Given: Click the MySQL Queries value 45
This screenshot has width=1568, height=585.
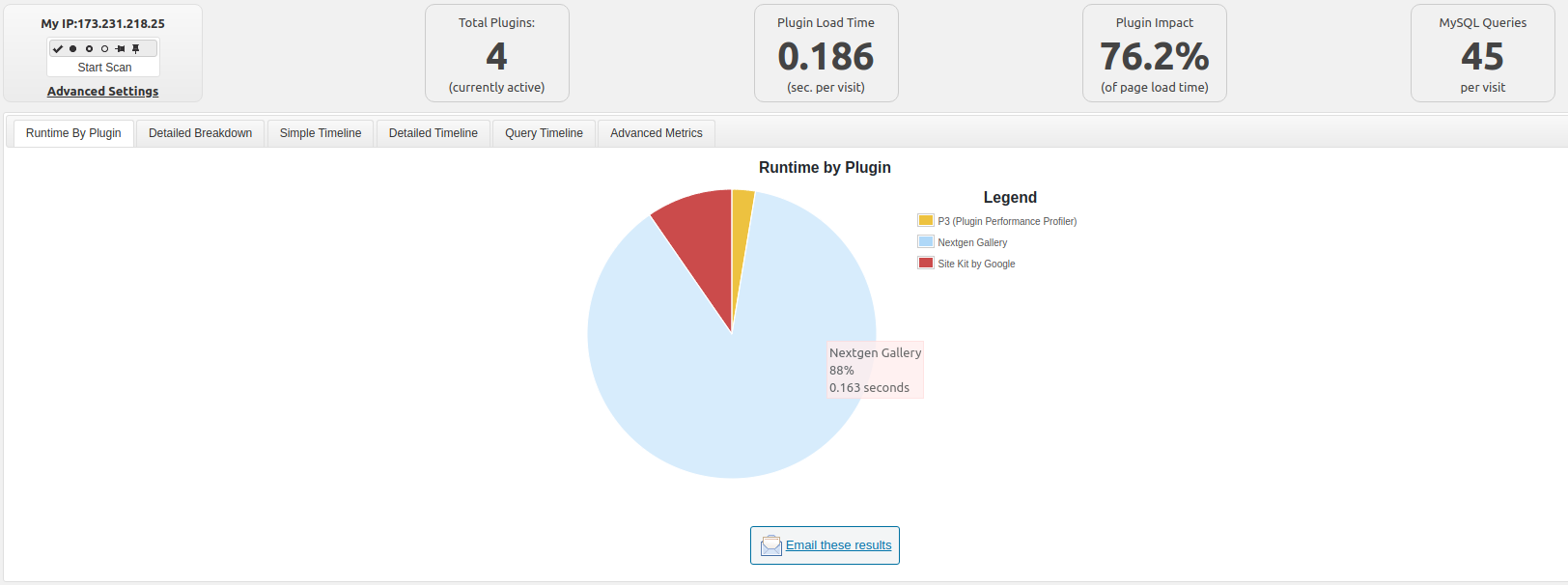Looking at the screenshot, I should pos(1483,56).
